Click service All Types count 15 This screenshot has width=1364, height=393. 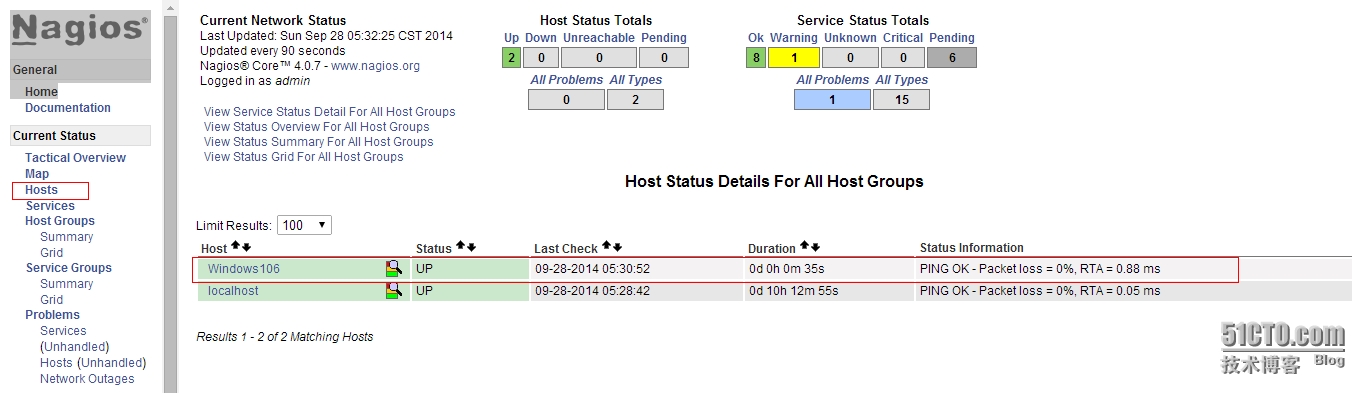coord(901,100)
